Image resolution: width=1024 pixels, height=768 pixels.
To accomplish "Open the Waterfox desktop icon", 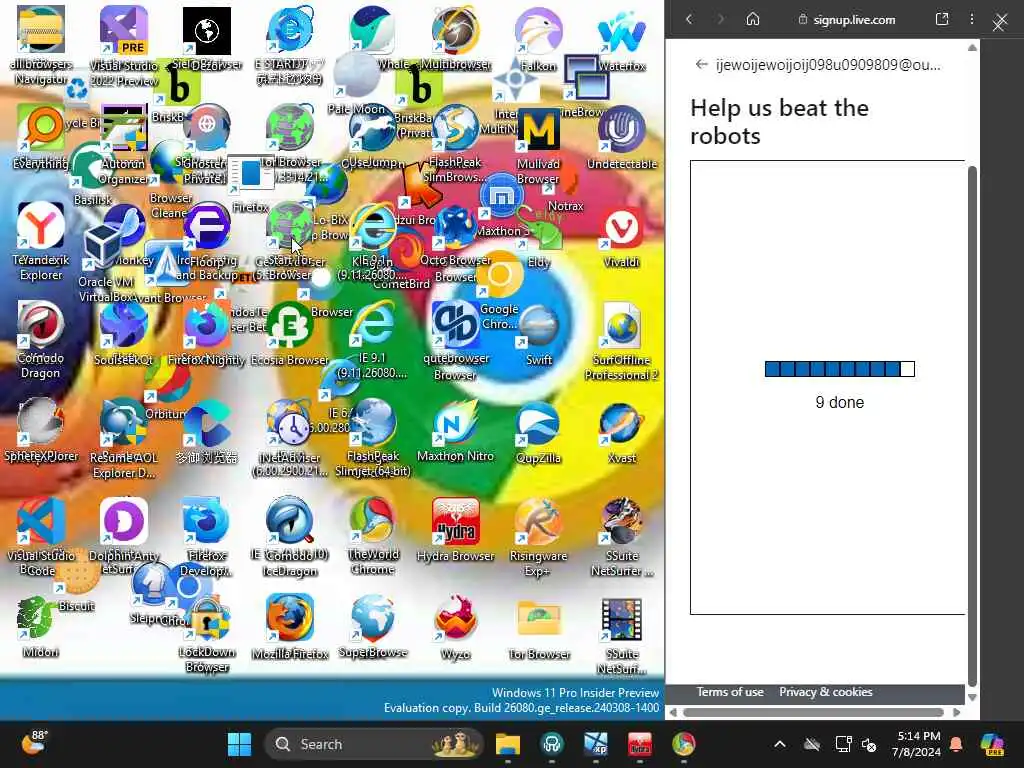I will (622, 33).
